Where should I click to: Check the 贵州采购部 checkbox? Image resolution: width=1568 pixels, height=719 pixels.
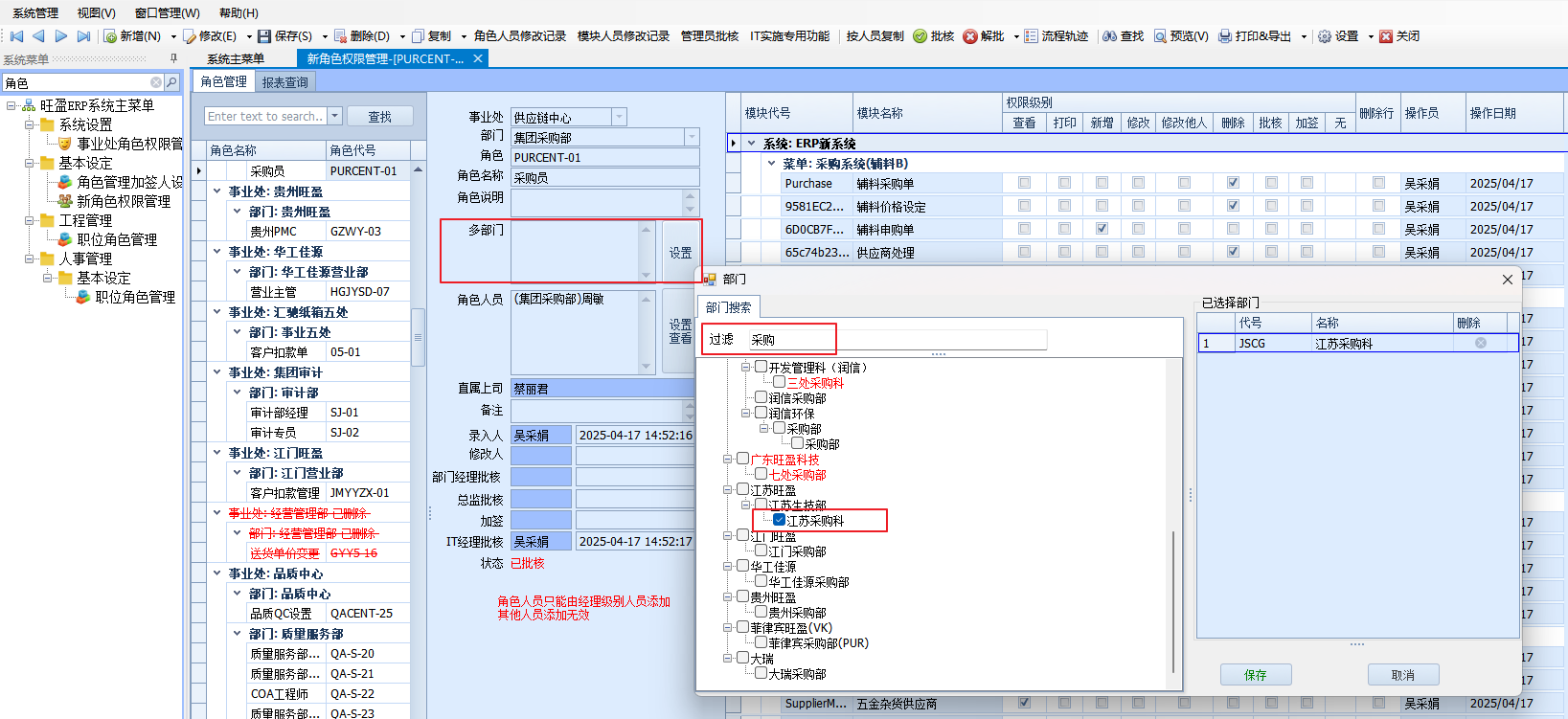click(x=761, y=612)
